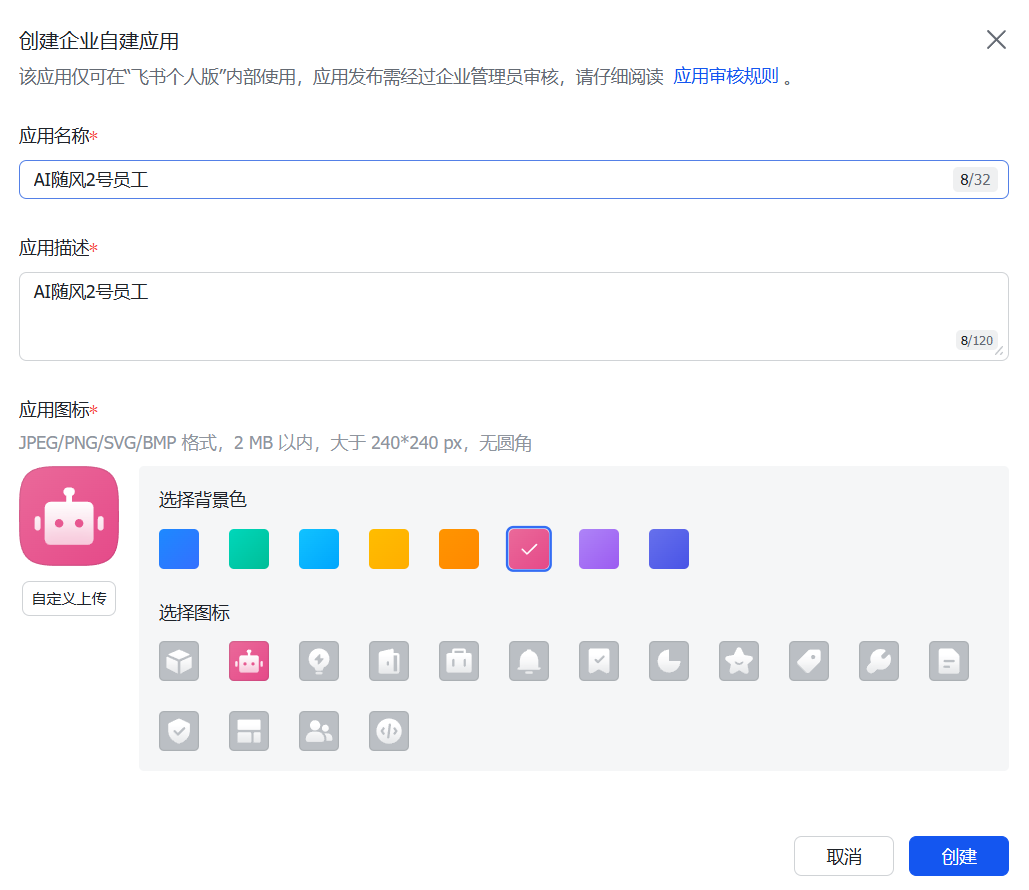The image size is (1029, 890).
Task: Choose the blue background color
Action: click(x=179, y=549)
